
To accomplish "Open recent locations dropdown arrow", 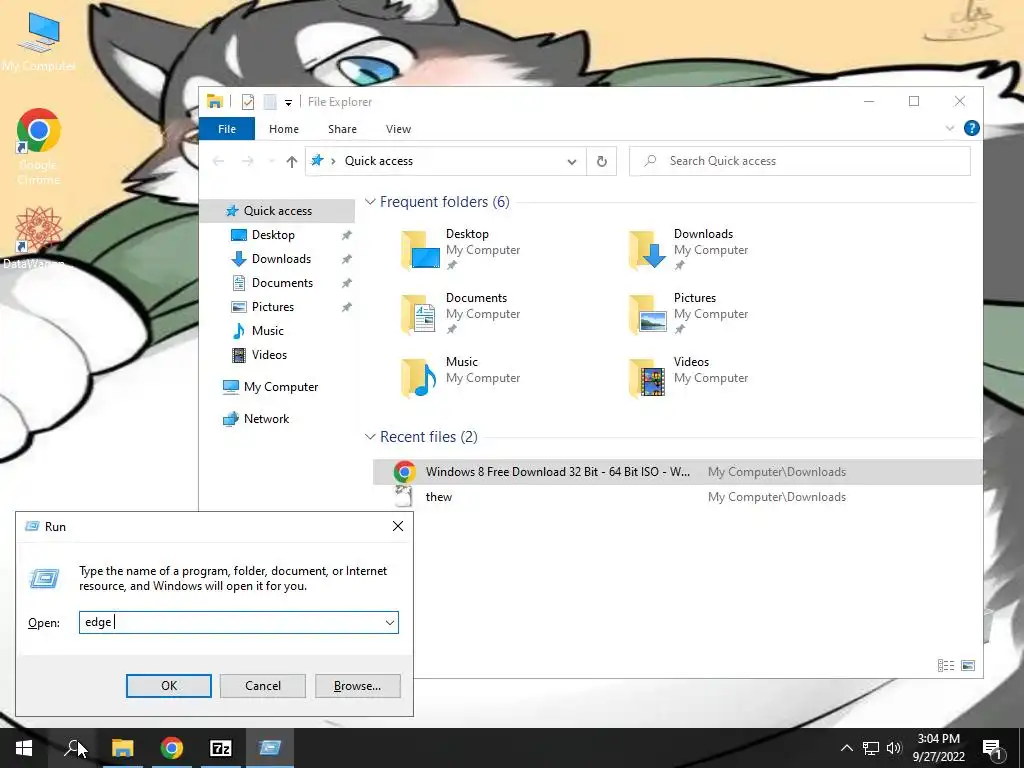I will pos(272,161).
